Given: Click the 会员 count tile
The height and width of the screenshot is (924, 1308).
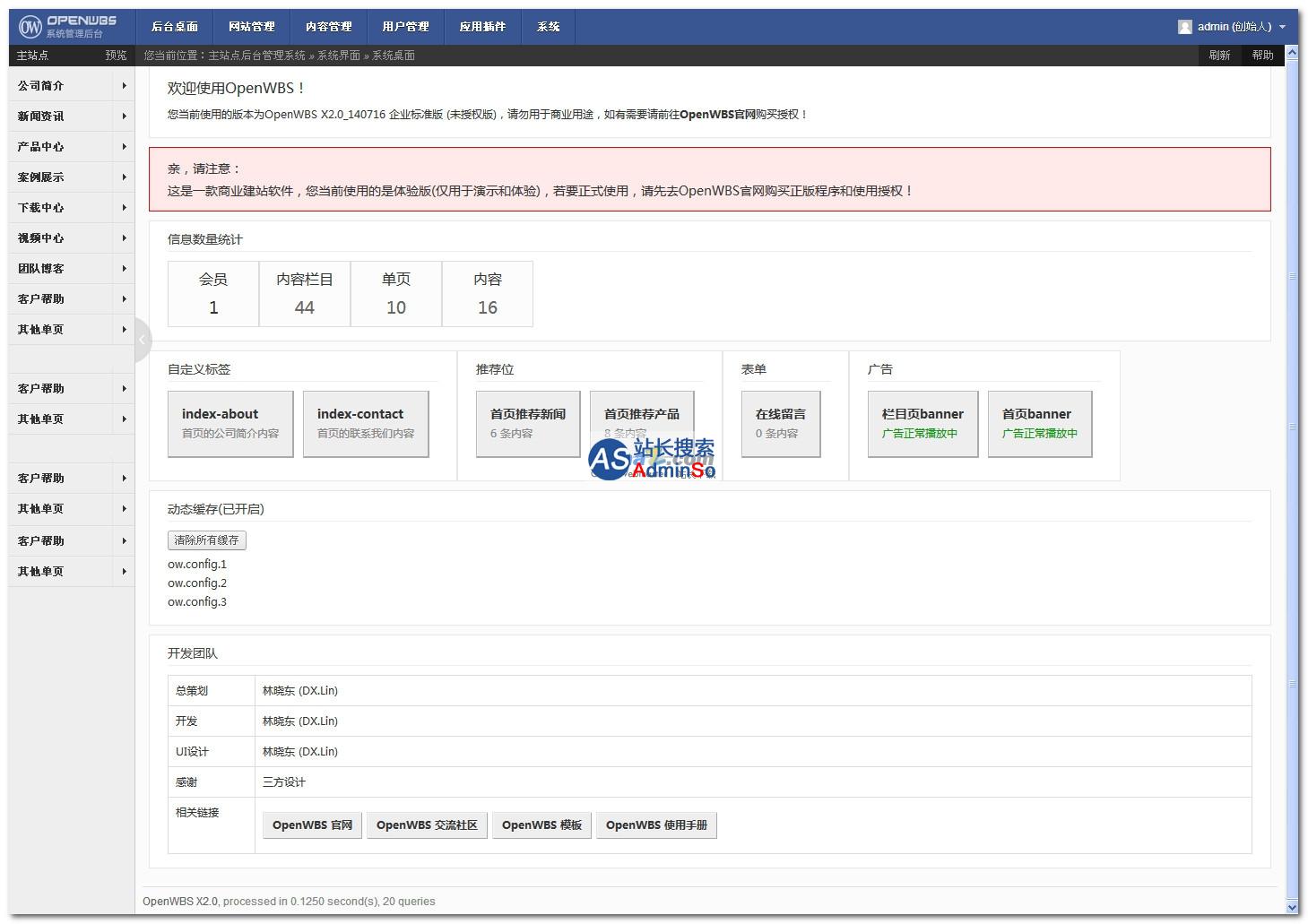Looking at the screenshot, I should click(213, 294).
